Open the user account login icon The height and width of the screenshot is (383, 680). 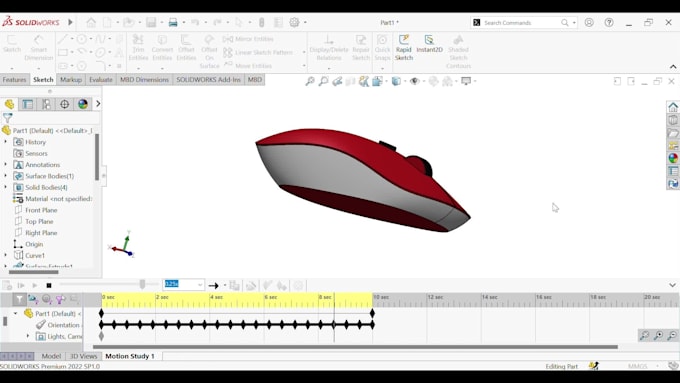[589, 23]
